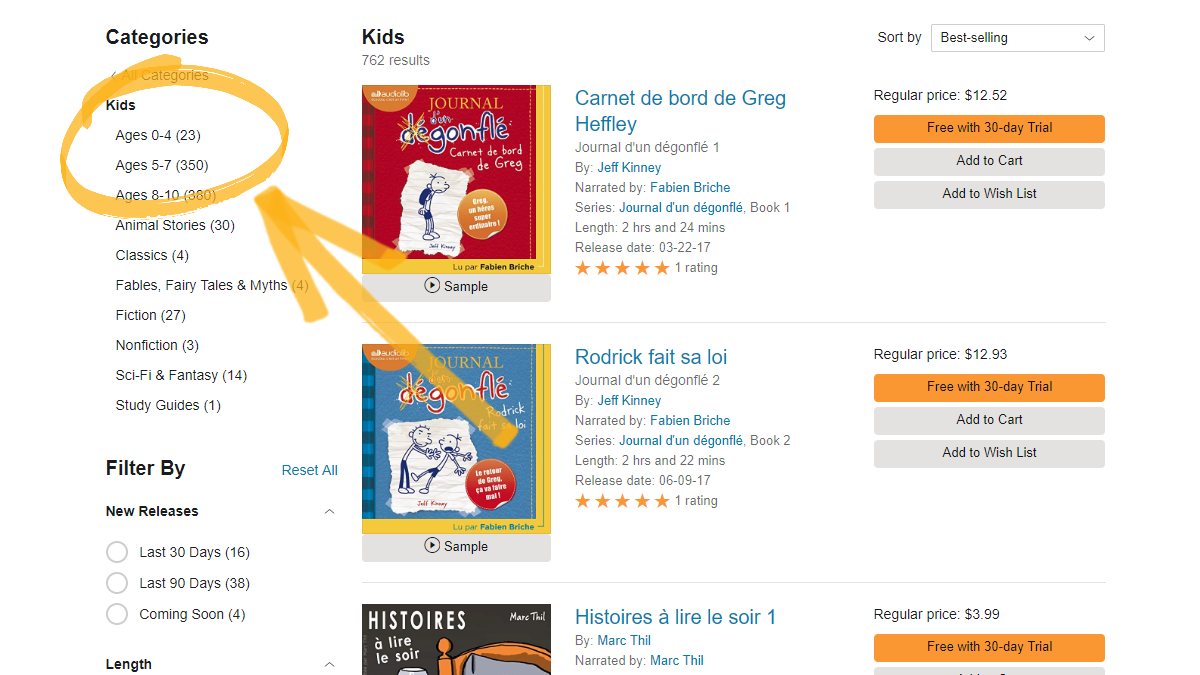
Task: Play the sample for Rodrick fait sa loi
Action: [455, 548]
